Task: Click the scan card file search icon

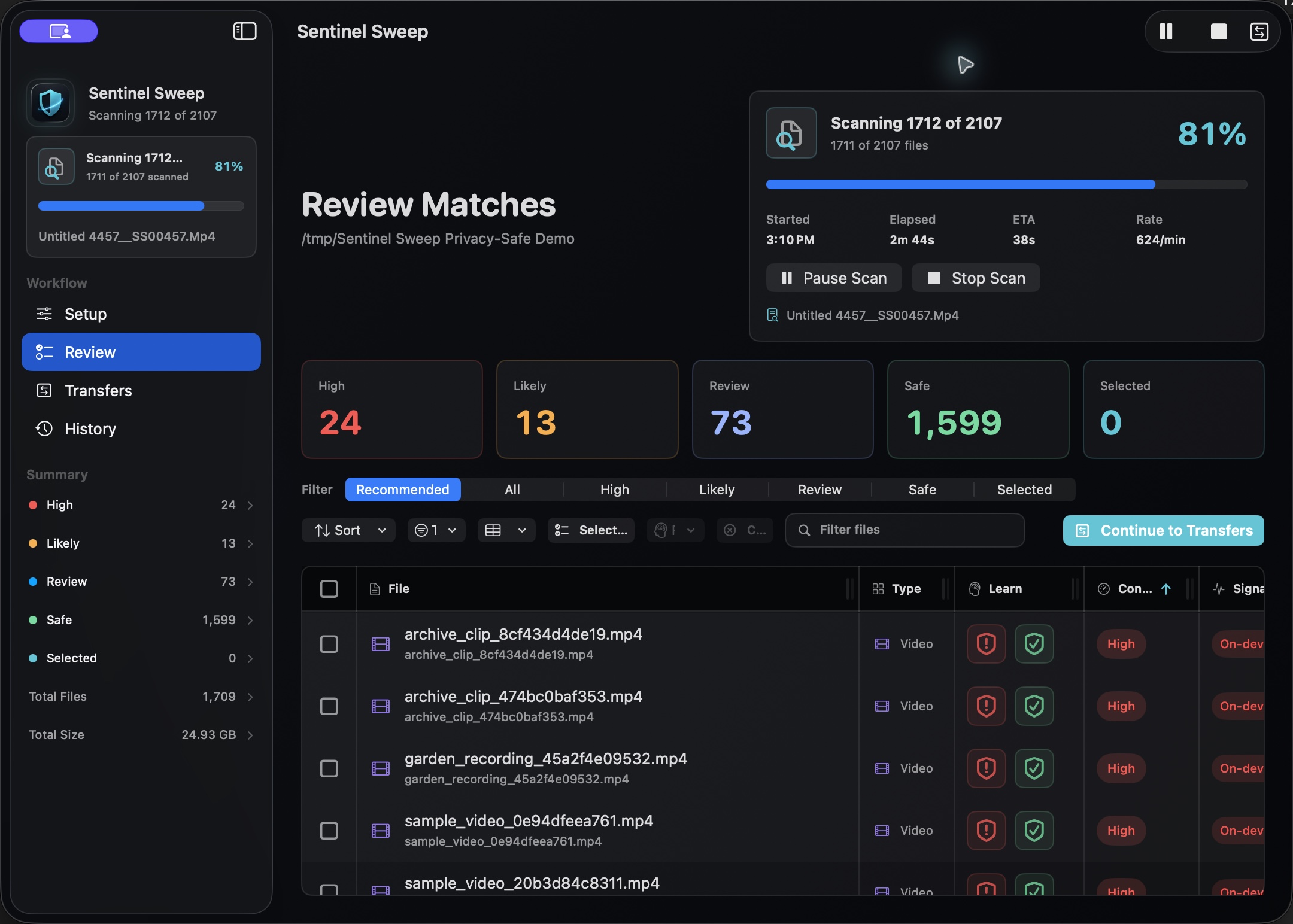Action: [x=791, y=133]
